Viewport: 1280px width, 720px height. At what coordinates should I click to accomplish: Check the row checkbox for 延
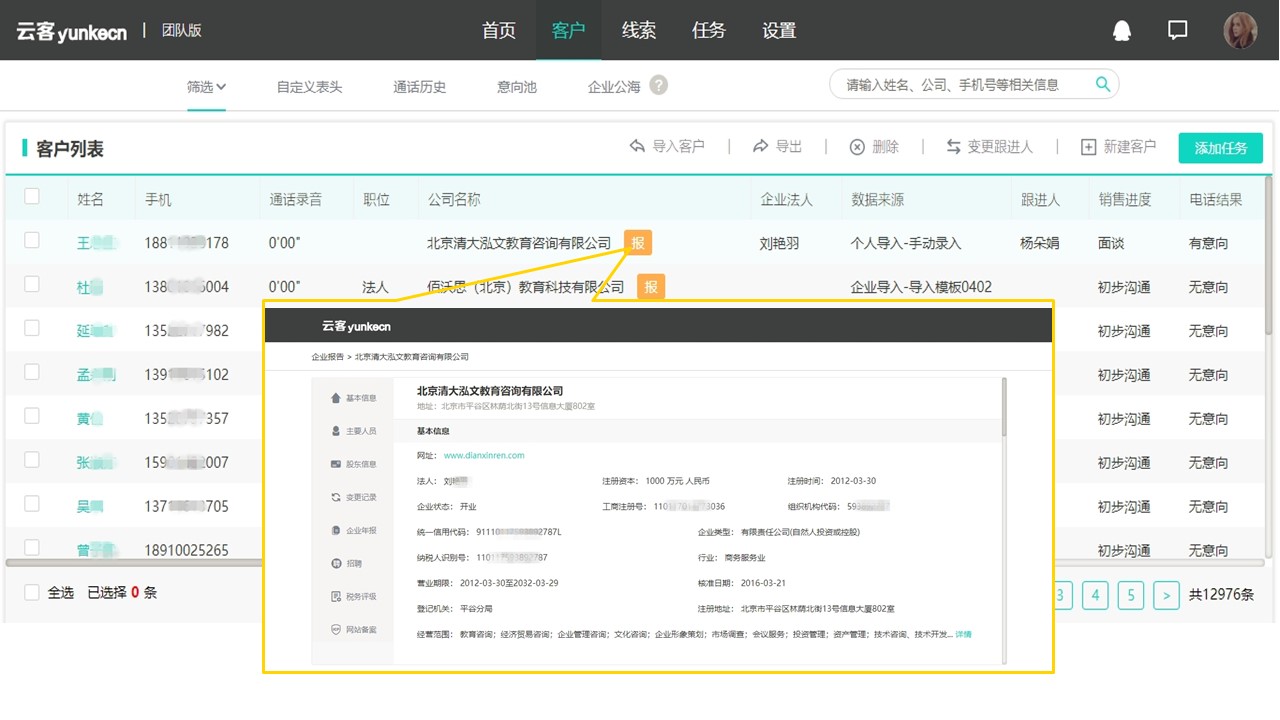(x=32, y=328)
